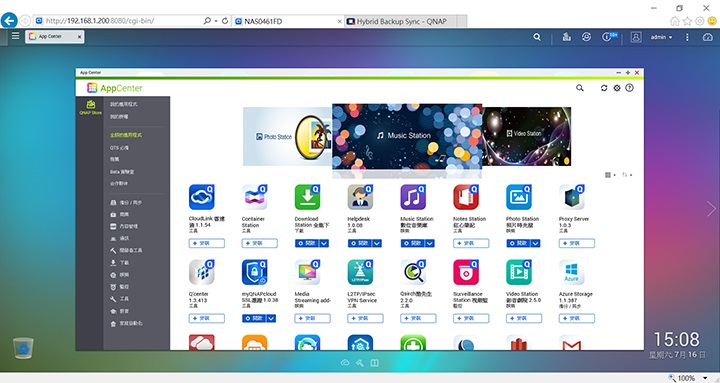
Task: Click the myQNAPcloud SSL app icon
Action: (x=254, y=272)
